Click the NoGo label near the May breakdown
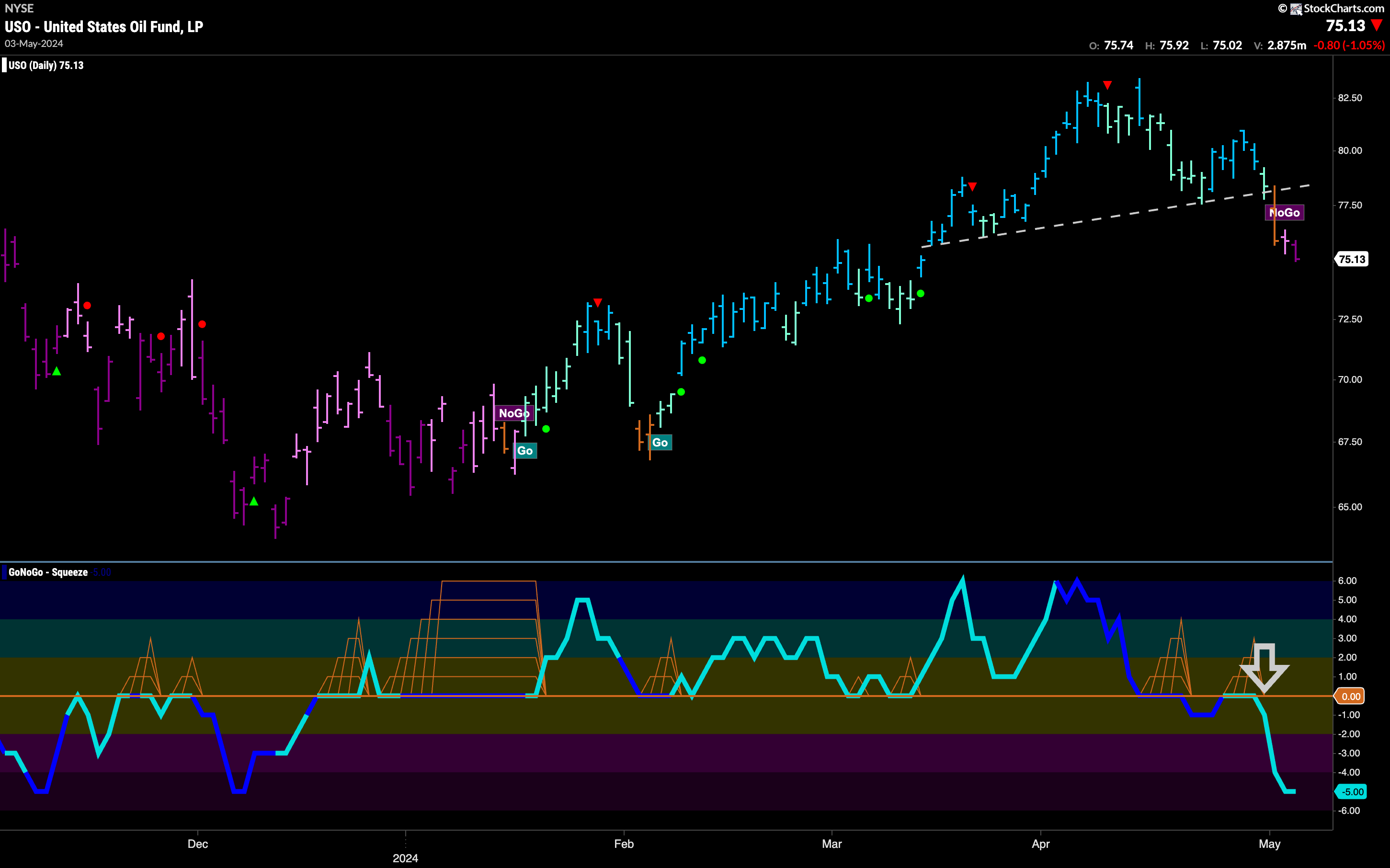 [x=1285, y=212]
